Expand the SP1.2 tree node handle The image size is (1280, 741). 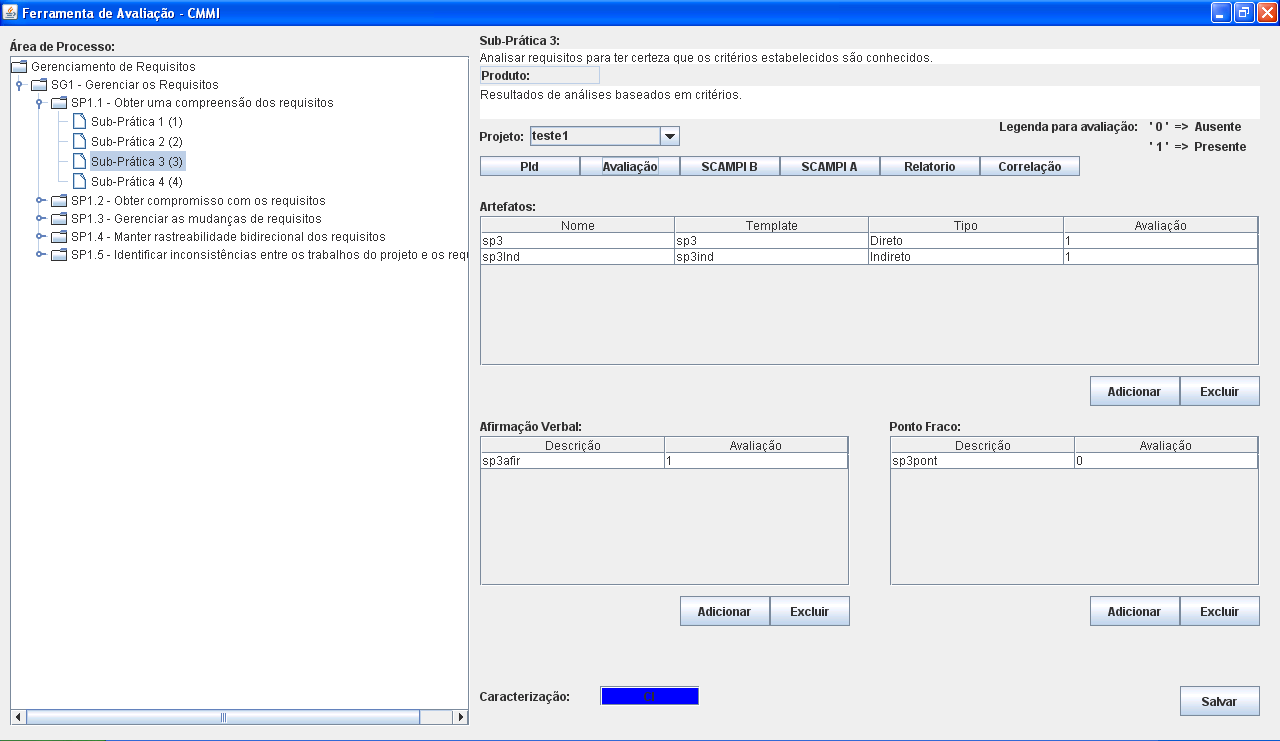click(40, 201)
